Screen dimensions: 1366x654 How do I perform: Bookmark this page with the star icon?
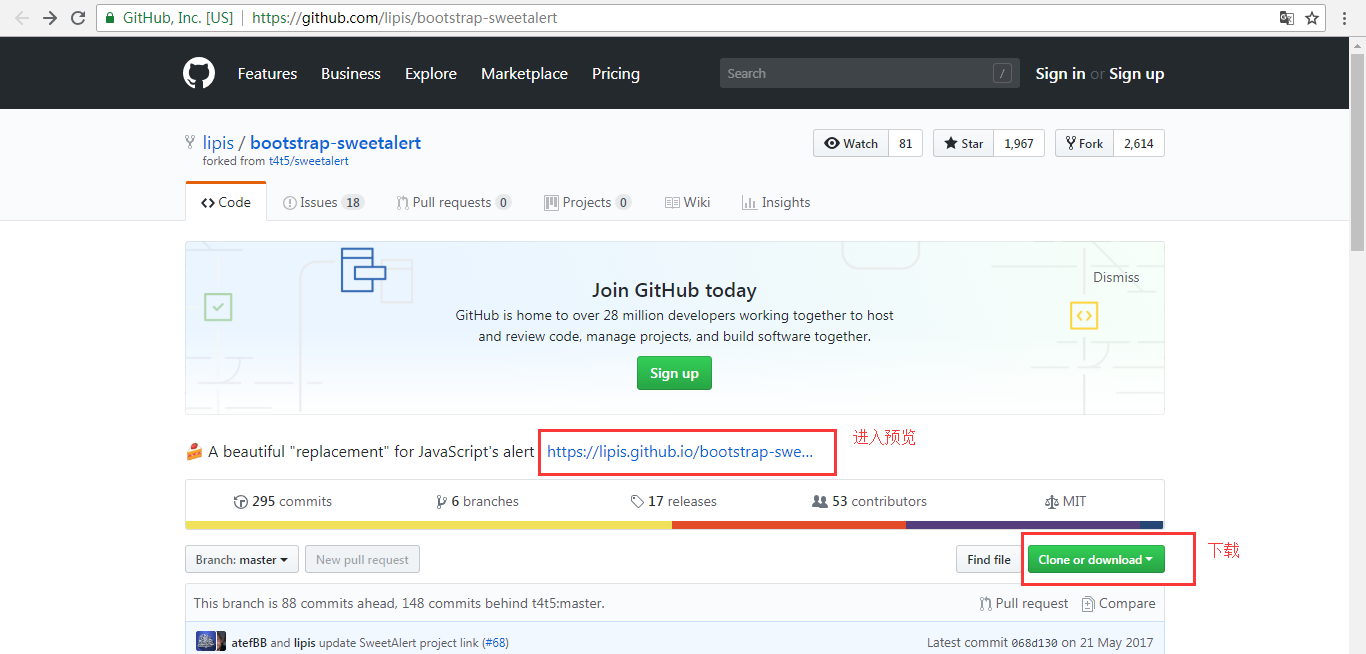click(1312, 18)
